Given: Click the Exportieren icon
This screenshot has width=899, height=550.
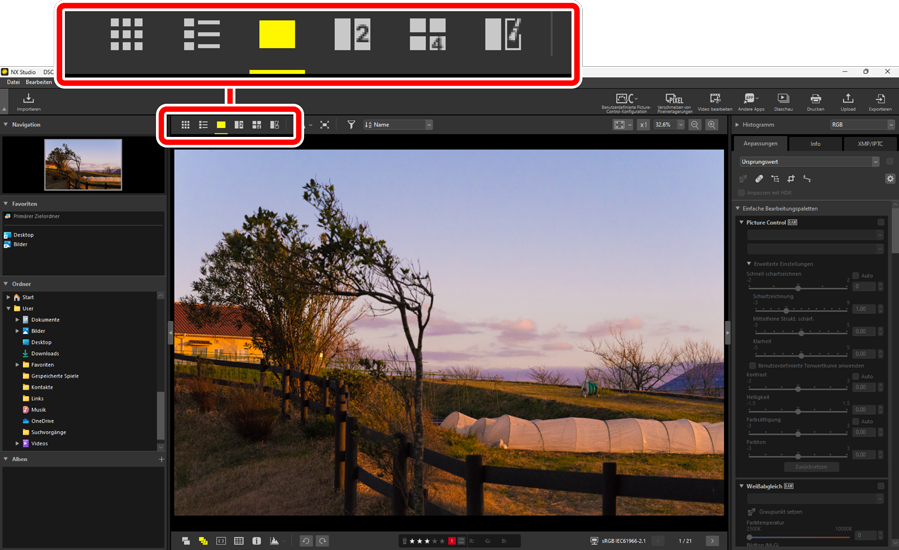Looking at the screenshot, I should tap(880, 102).
